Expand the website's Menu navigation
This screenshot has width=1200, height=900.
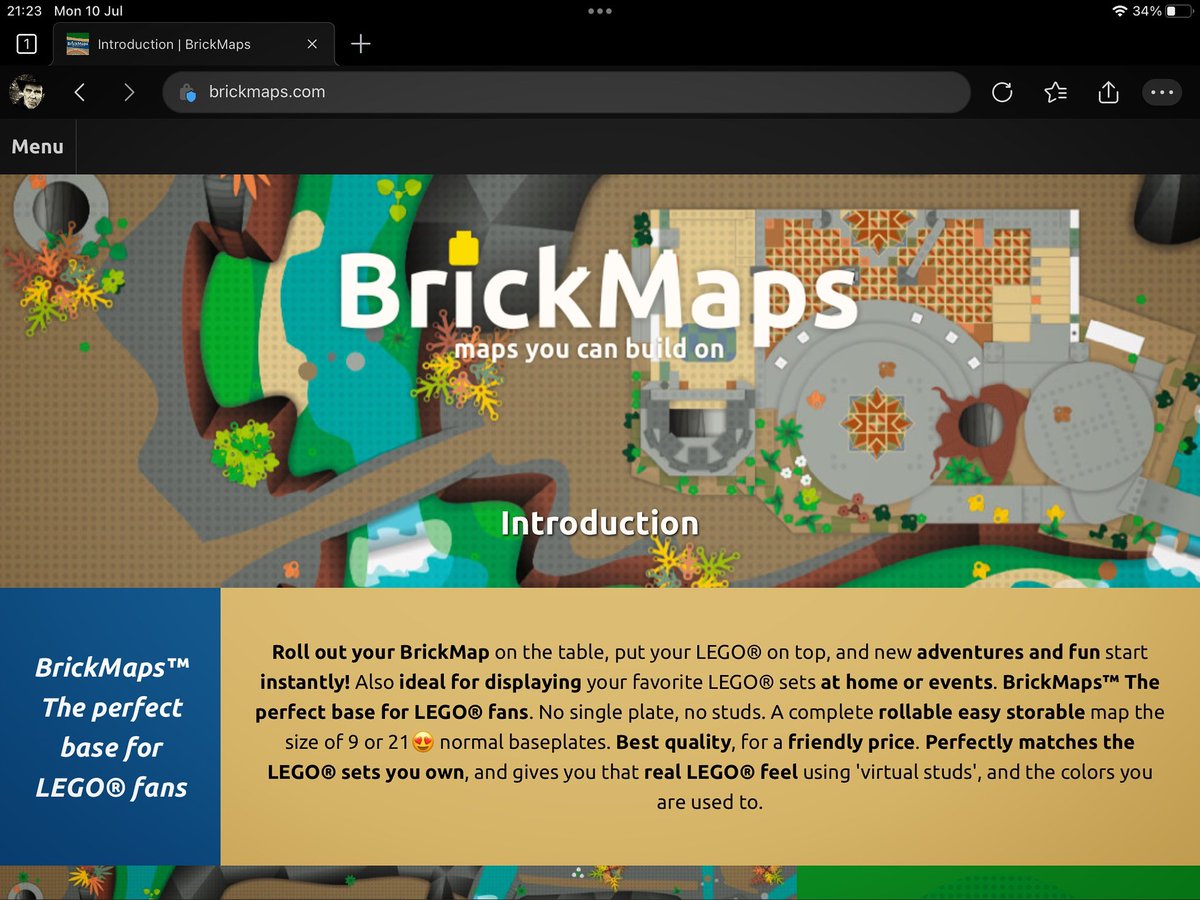click(x=37, y=146)
